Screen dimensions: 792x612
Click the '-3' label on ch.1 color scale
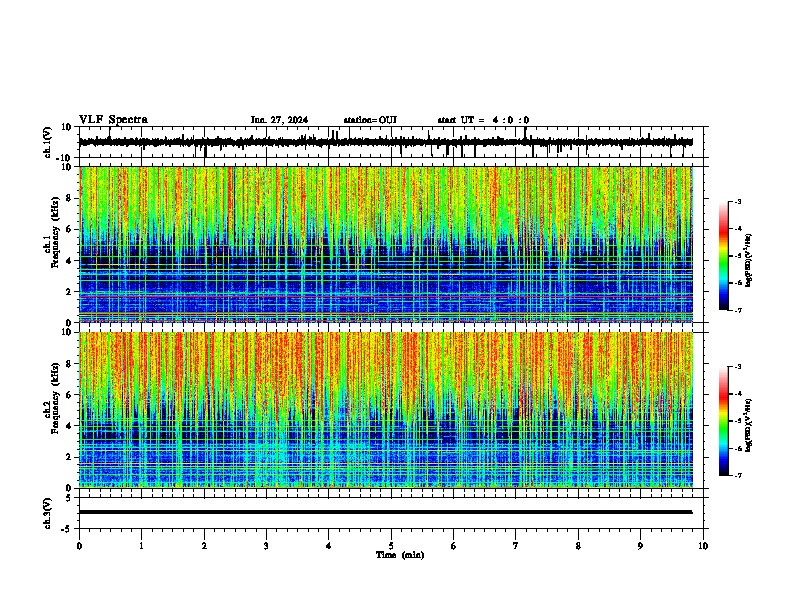tap(738, 201)
